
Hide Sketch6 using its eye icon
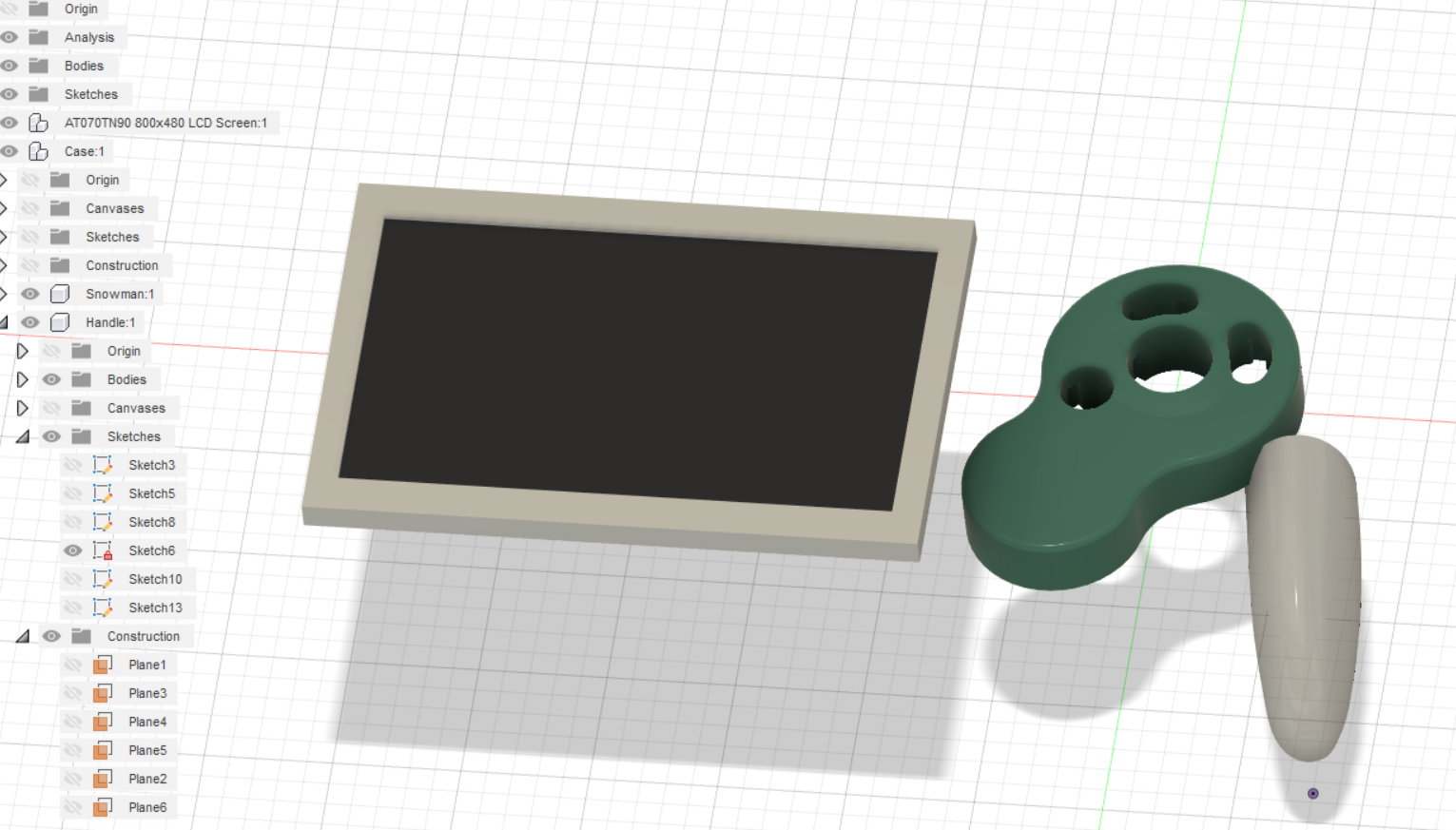[73, 550]
